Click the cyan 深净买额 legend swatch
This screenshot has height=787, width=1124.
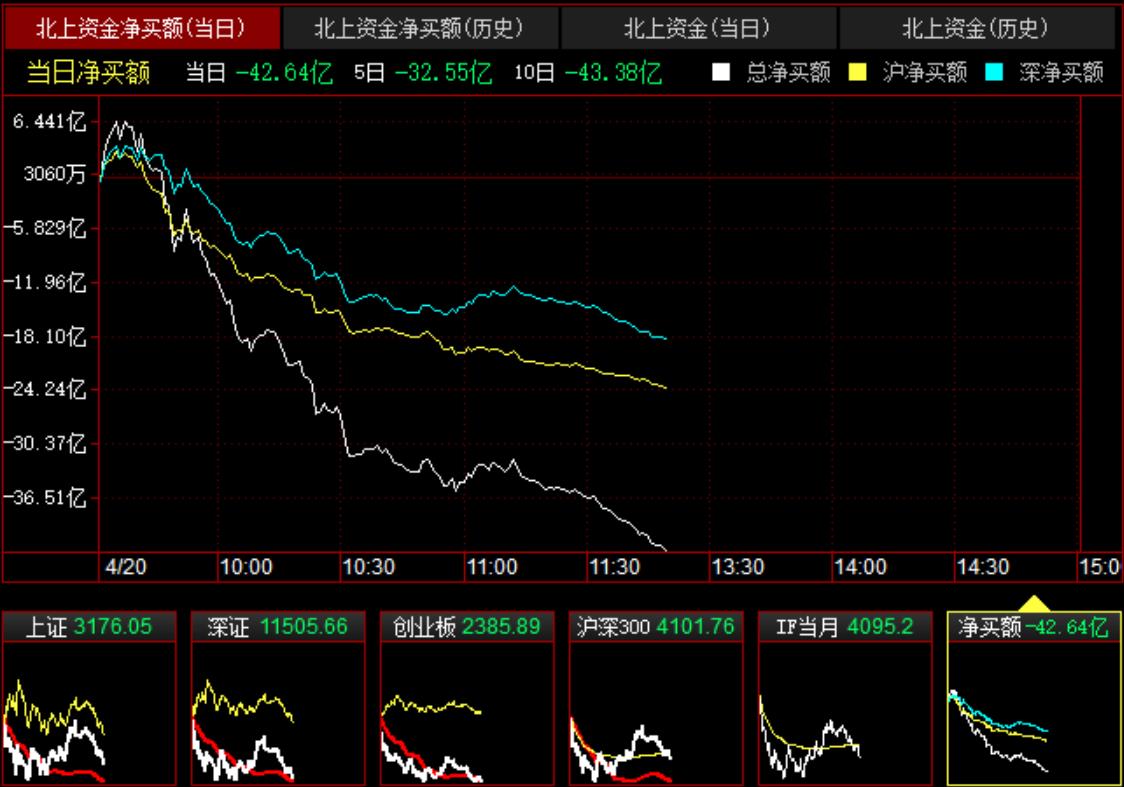[x=993, y=72]
